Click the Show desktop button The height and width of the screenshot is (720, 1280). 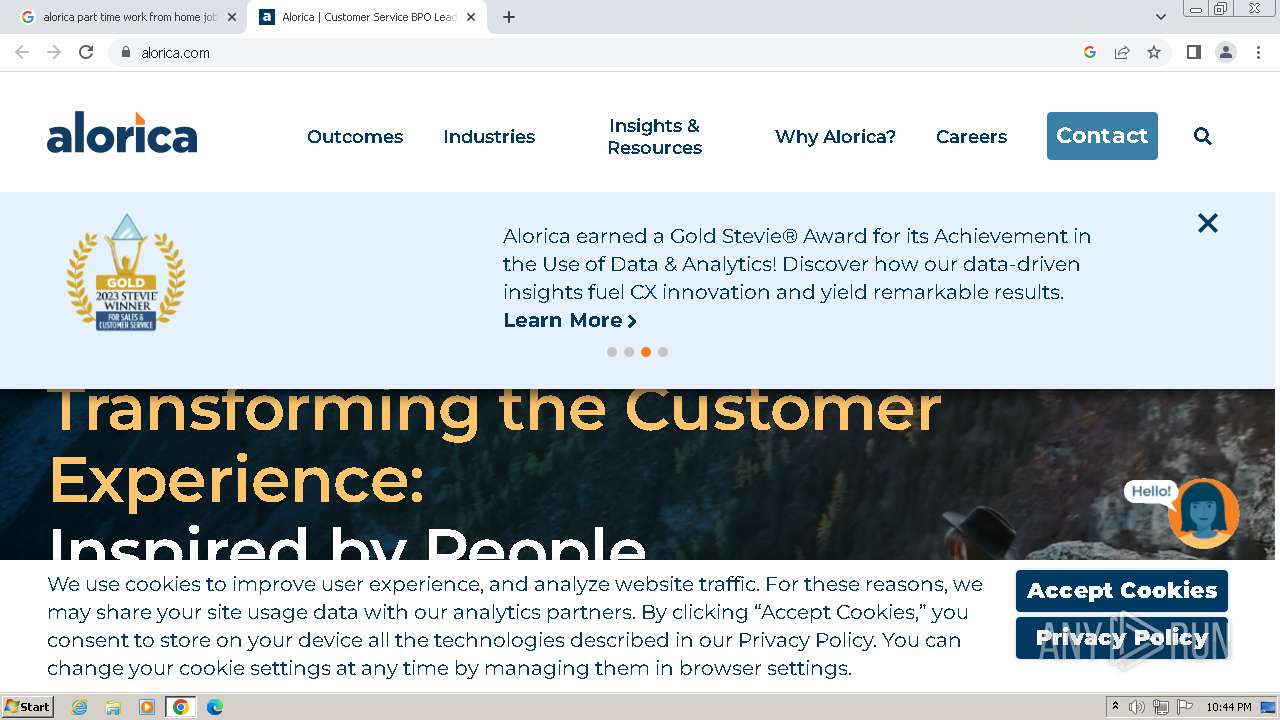click(1270, 707)
